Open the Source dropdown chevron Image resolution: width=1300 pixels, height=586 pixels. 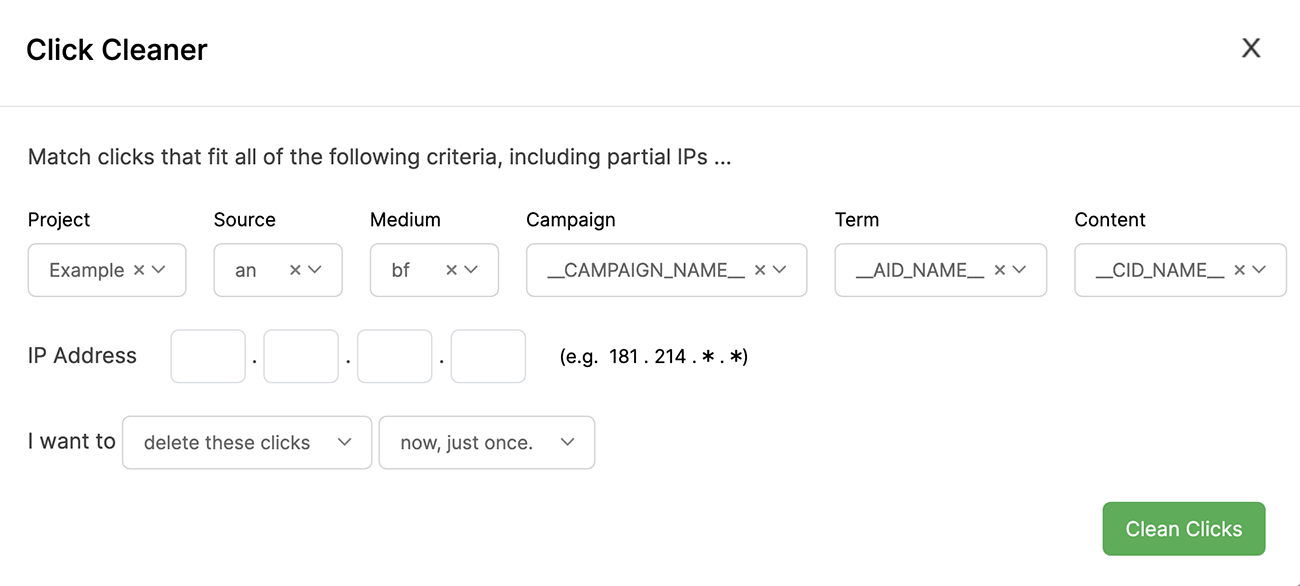coord(314,270)
